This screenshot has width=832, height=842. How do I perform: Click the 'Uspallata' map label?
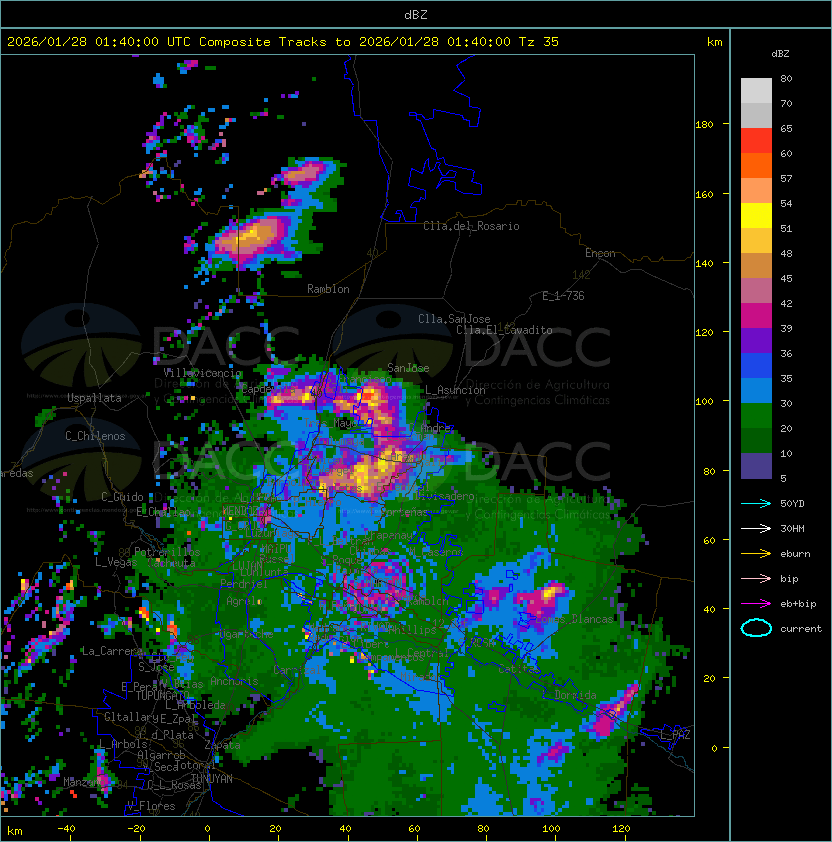[94, 398]
